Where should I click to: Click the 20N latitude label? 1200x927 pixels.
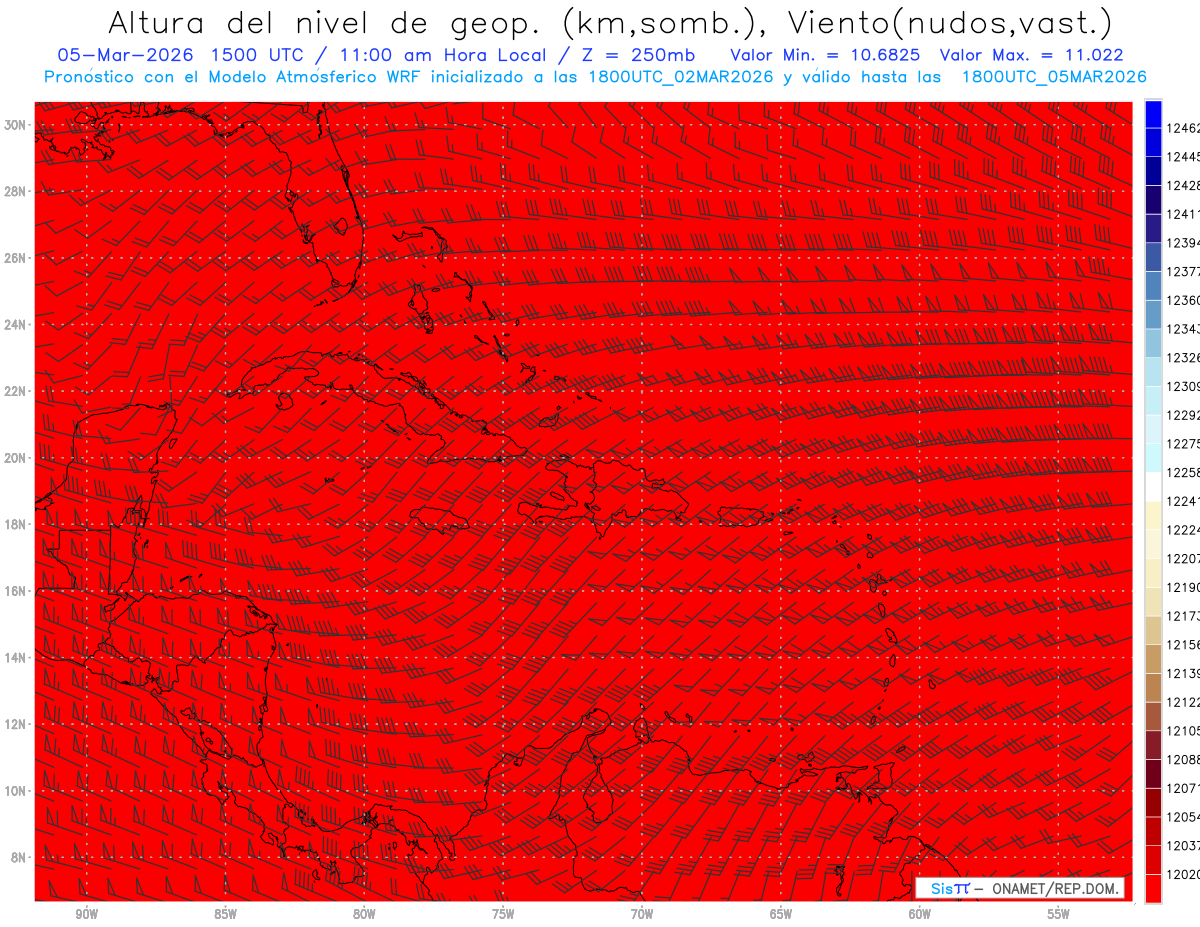[x=15, y=458]
